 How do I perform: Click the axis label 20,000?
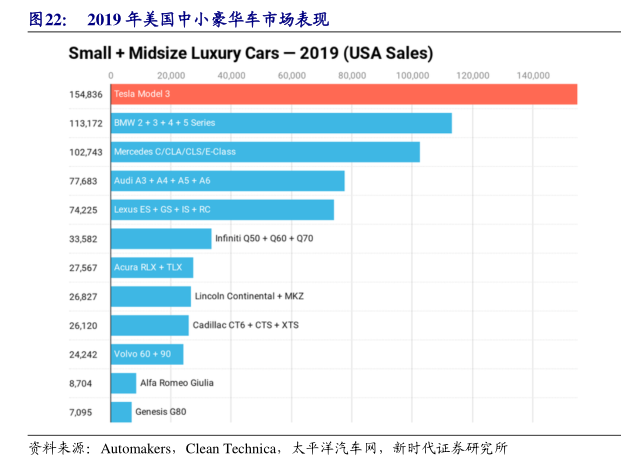171,76
